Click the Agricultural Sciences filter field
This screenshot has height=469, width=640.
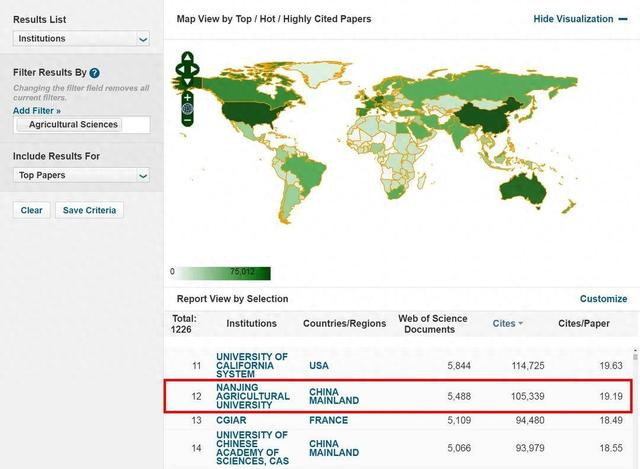(x=82, y=125)
